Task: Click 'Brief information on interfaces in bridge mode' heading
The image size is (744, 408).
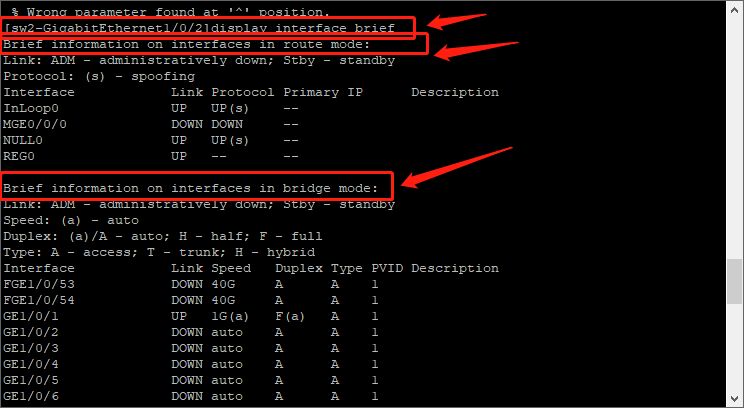Action: coord(190,188)
